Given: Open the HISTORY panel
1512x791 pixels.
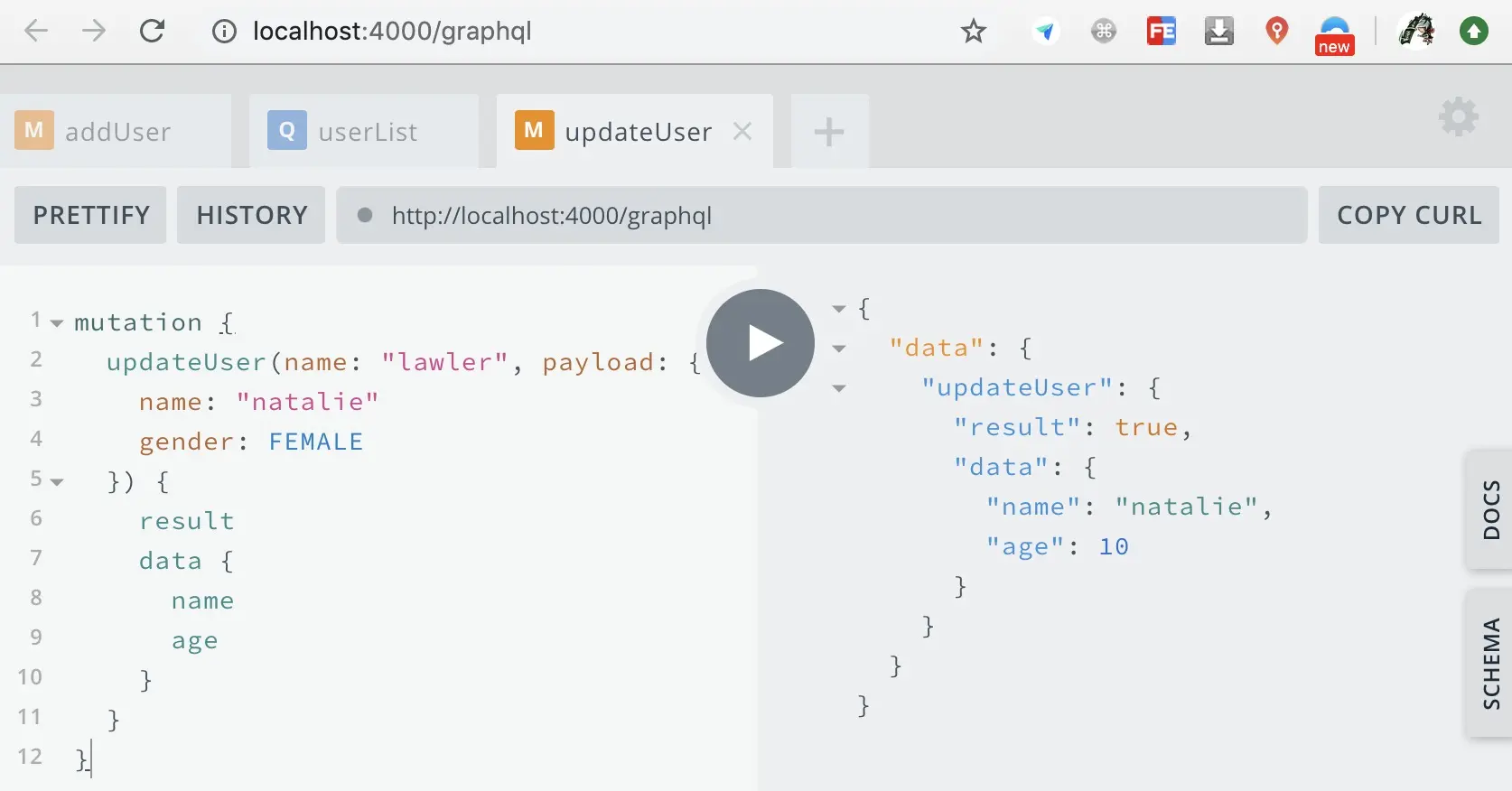Looking at the screenshot, I should [x=251, y=215].
